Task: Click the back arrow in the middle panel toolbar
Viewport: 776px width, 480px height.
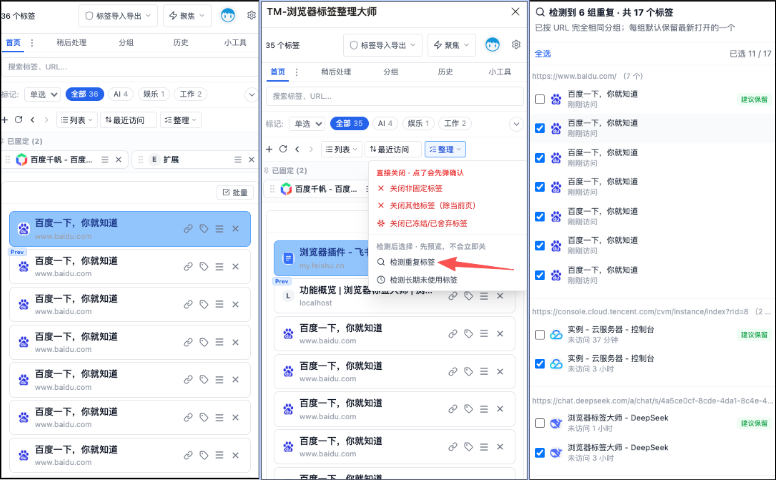Action: pyautogui.click(x=297, y=149)
